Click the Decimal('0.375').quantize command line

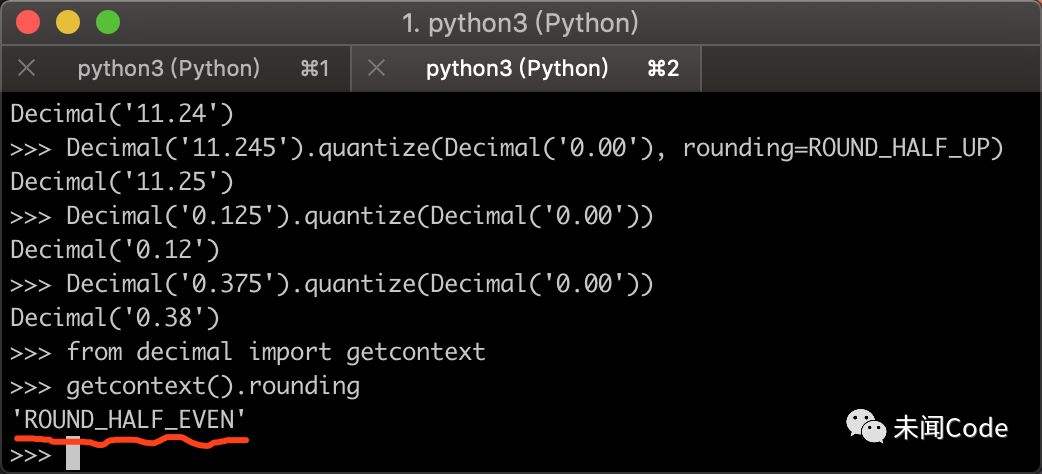tap(360, 284)
